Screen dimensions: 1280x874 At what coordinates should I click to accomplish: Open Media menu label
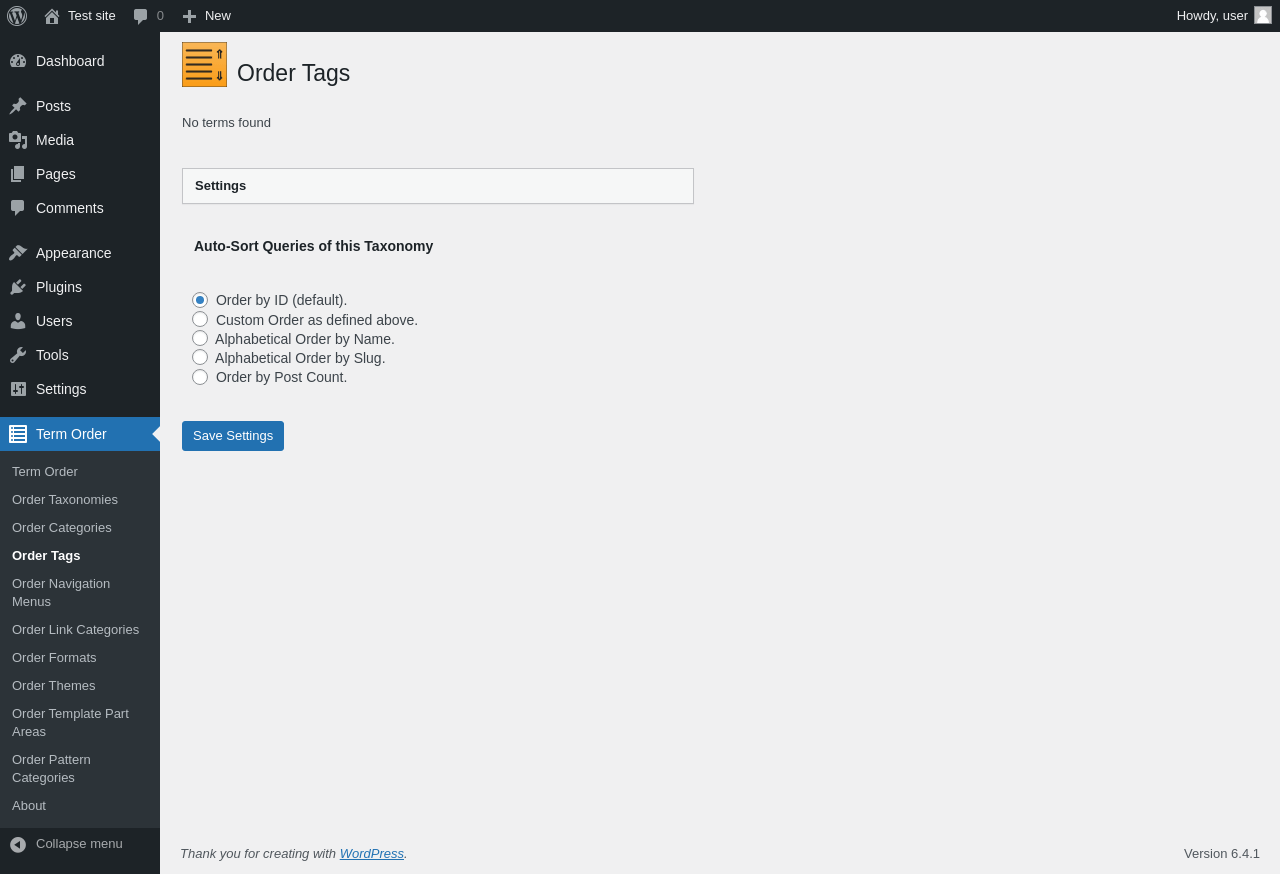pos(55,140)
